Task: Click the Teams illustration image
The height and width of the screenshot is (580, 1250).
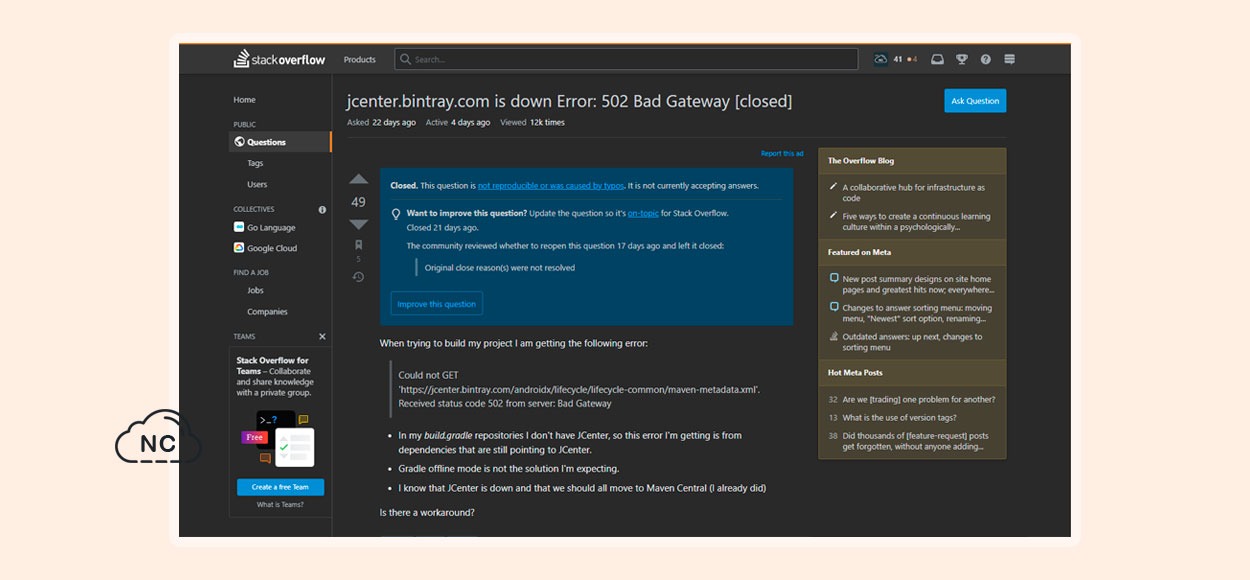Action: pyautogui.click(x=278, y=438)
